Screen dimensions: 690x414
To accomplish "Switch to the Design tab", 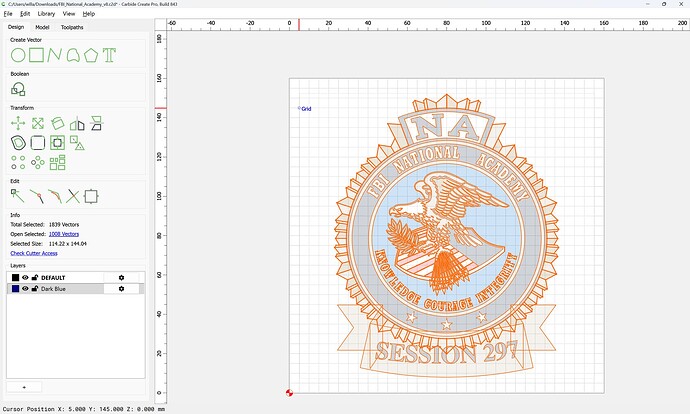I will [x=16, y=27].
